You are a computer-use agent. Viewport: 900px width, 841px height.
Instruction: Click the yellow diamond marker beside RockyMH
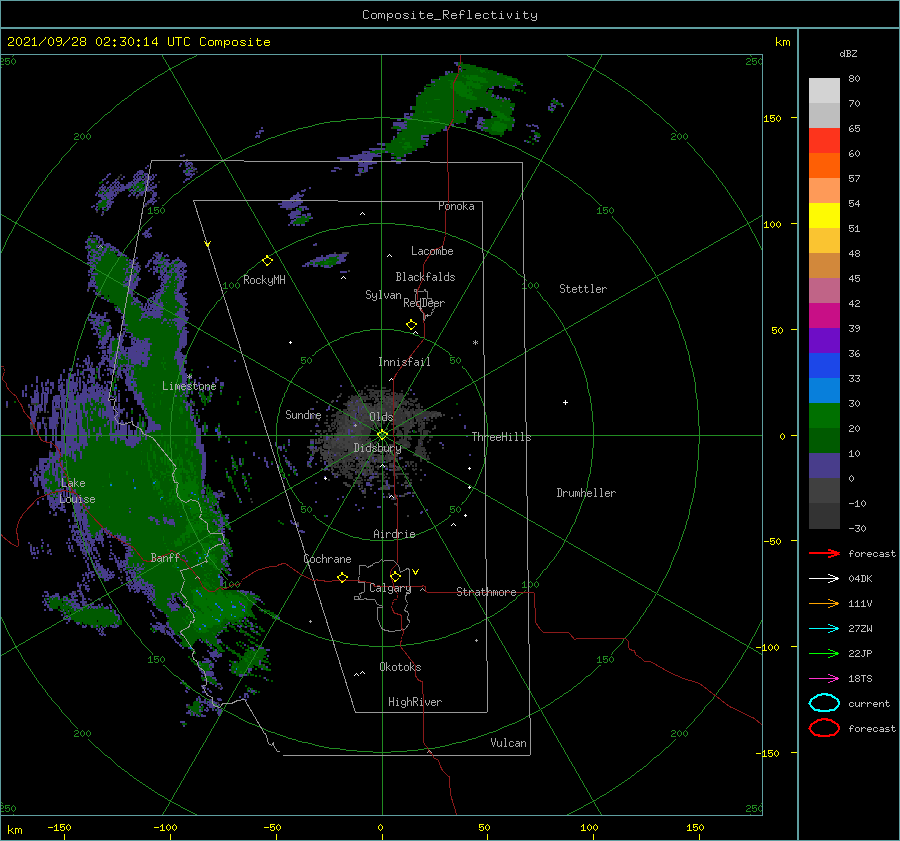[267, 261]
